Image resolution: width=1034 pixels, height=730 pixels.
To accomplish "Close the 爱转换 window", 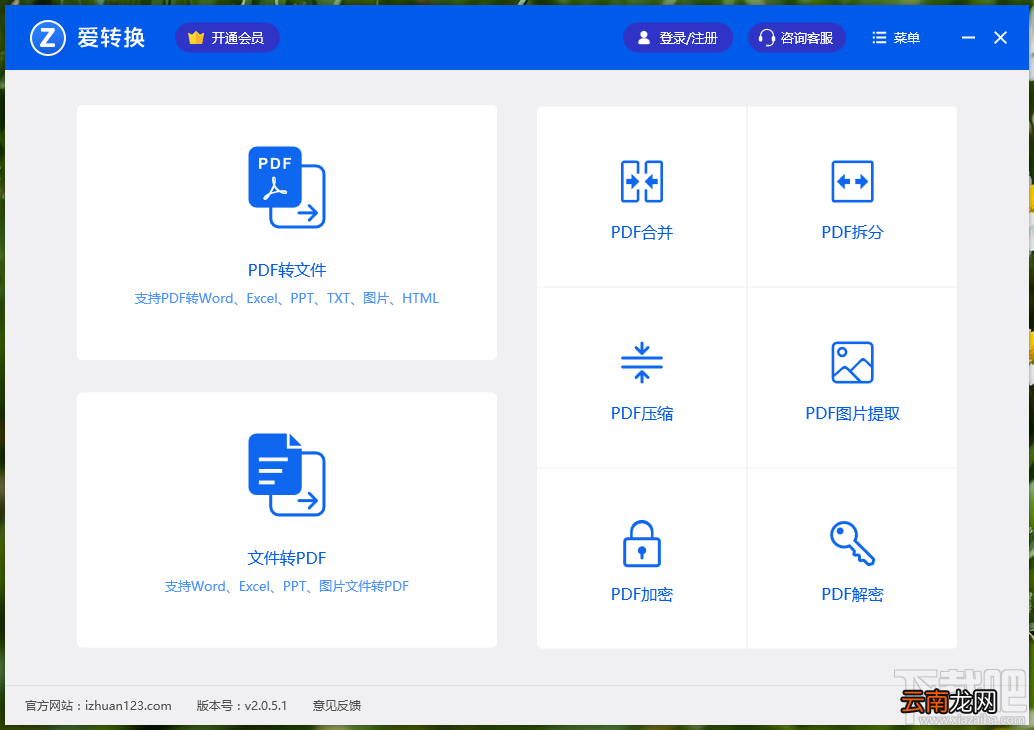I will coord(1000,38).
